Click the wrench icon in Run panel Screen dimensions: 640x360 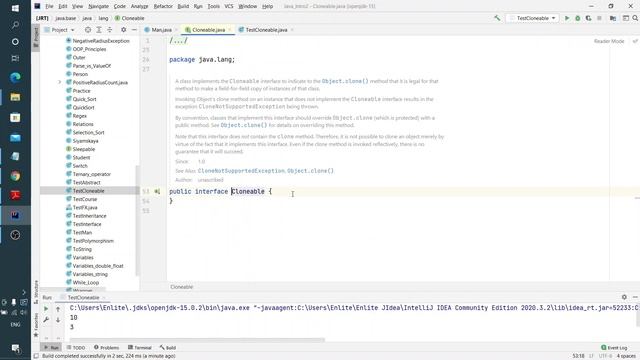click(x=46, y=320)
